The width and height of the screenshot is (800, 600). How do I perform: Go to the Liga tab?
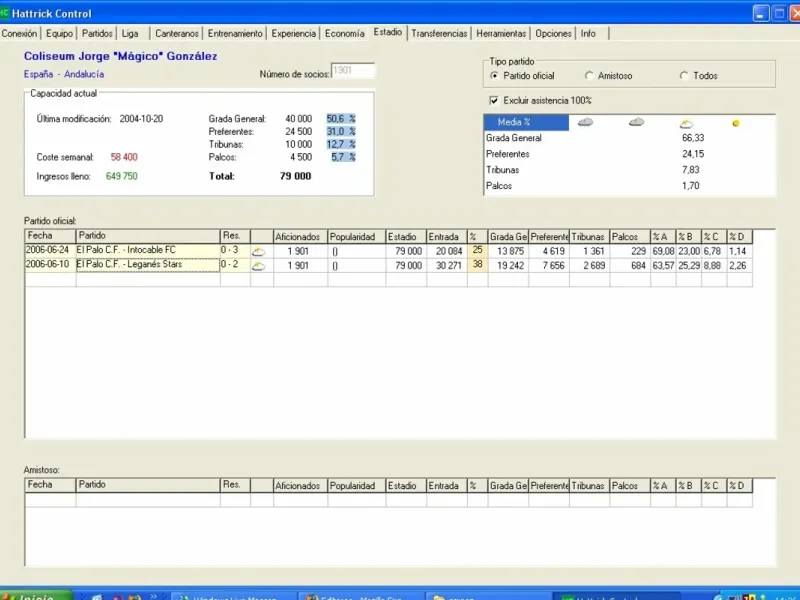click(130, 34)
